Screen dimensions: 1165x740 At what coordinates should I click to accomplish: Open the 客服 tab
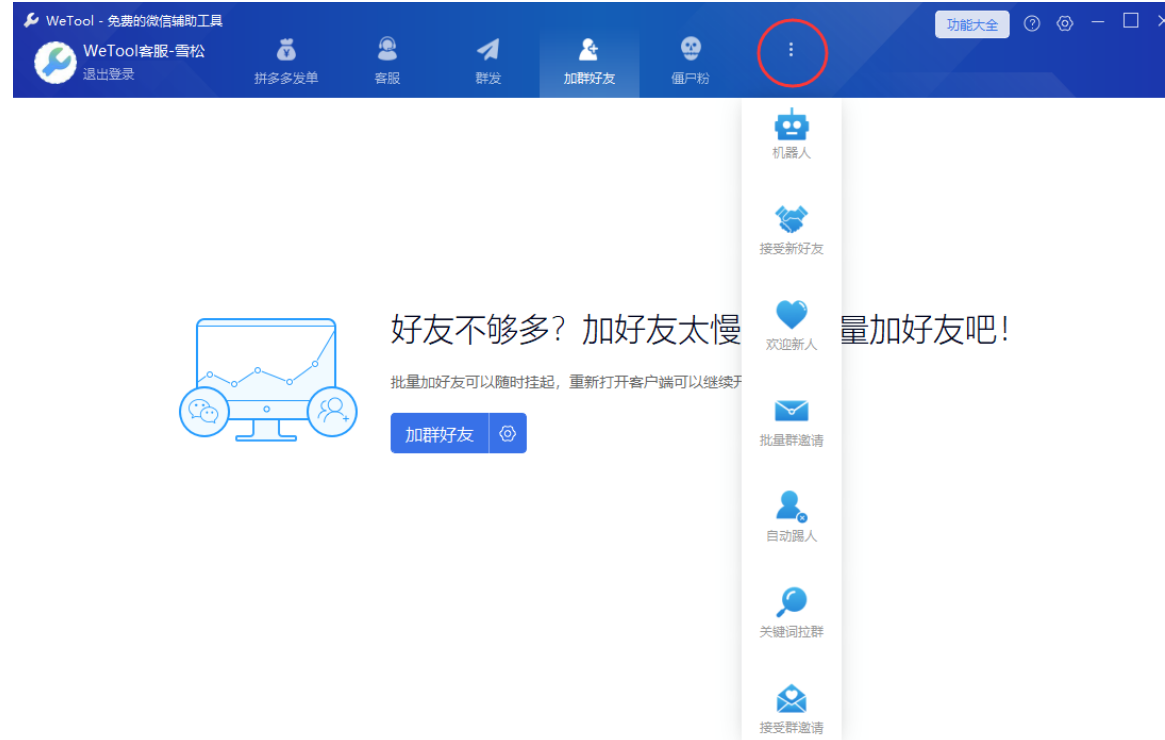(x=387, y=61)
